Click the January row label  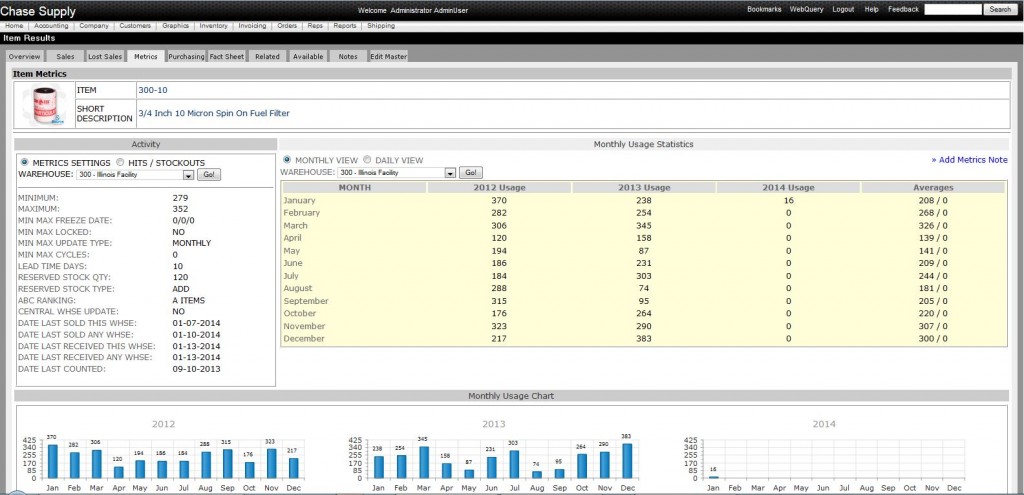point(299,200)
